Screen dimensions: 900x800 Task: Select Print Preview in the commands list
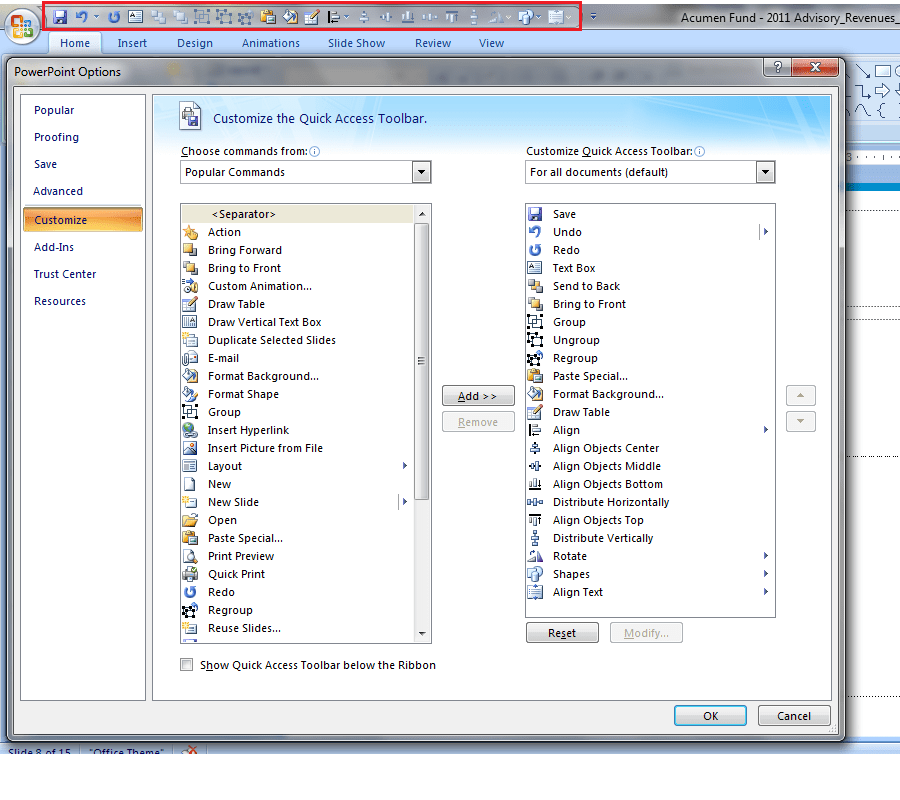[297, 556]
